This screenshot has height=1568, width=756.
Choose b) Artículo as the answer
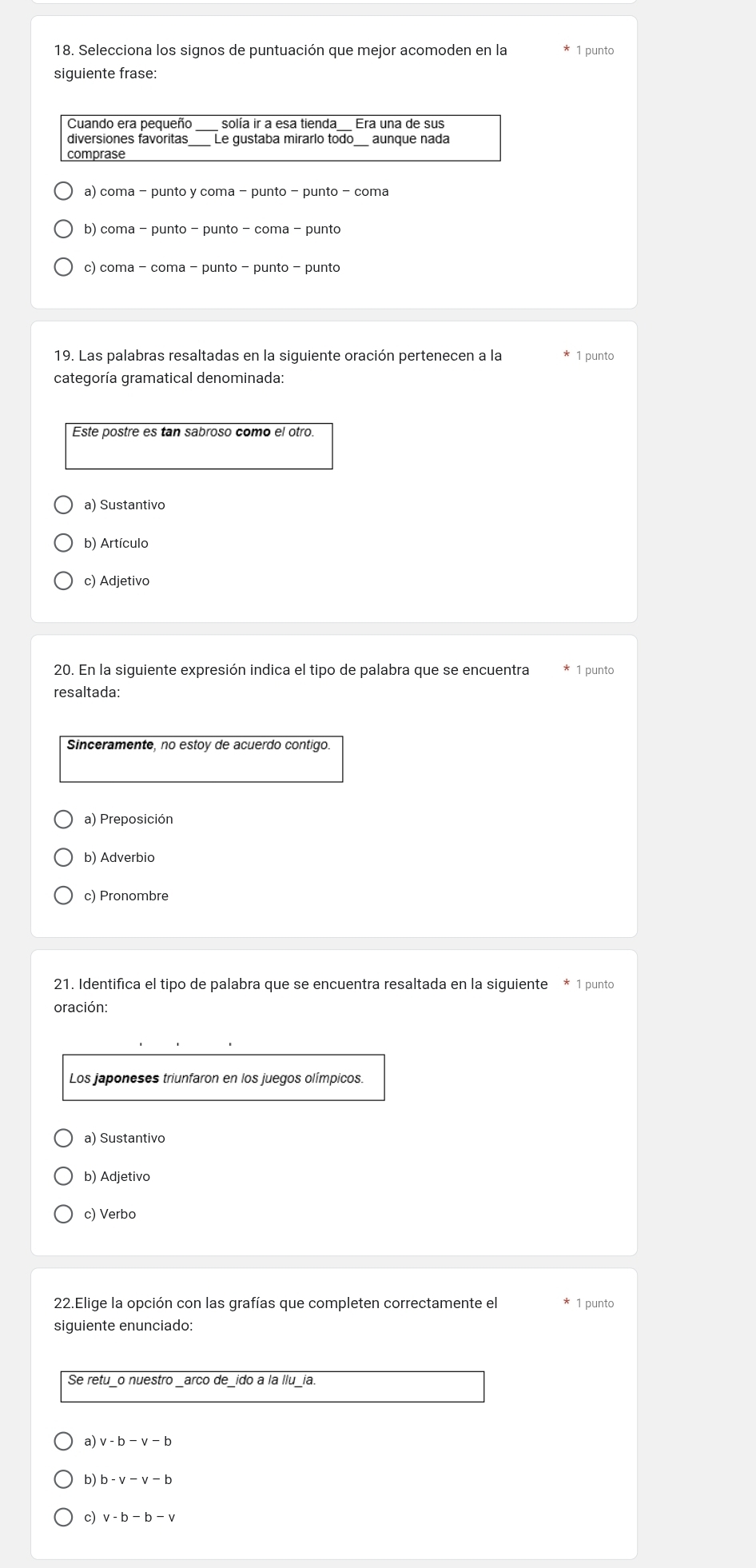[63, 543]
